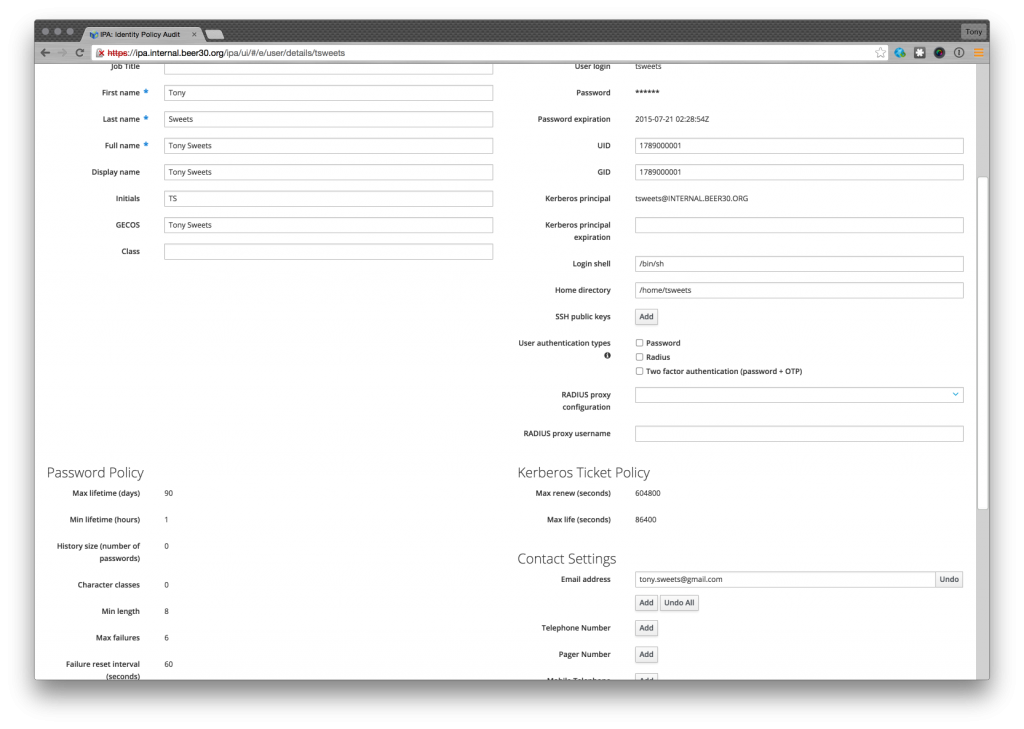Add an SSH public key
Screen dimensions: 1024x729
click(x=645, y=316)
